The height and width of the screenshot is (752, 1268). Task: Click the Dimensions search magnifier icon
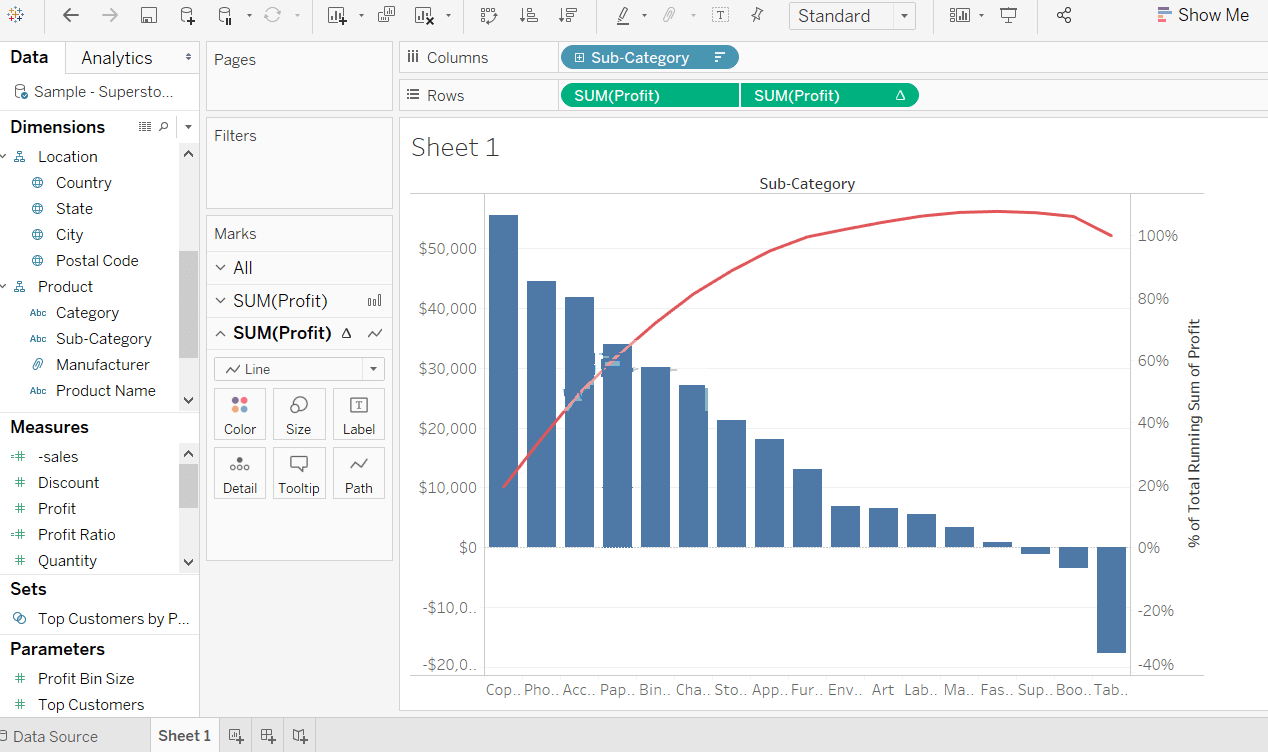pos(164,127)
